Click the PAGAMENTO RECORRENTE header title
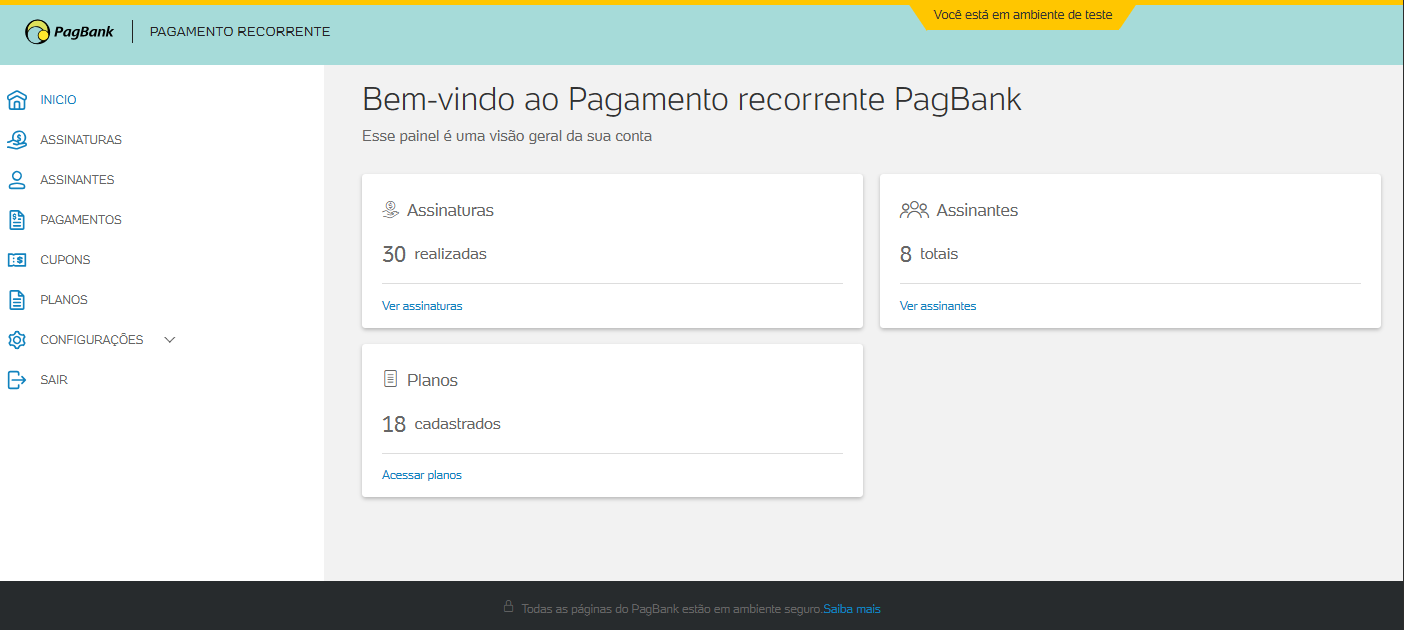This screenshot has height=630, width=1404. tap(240, 32)
